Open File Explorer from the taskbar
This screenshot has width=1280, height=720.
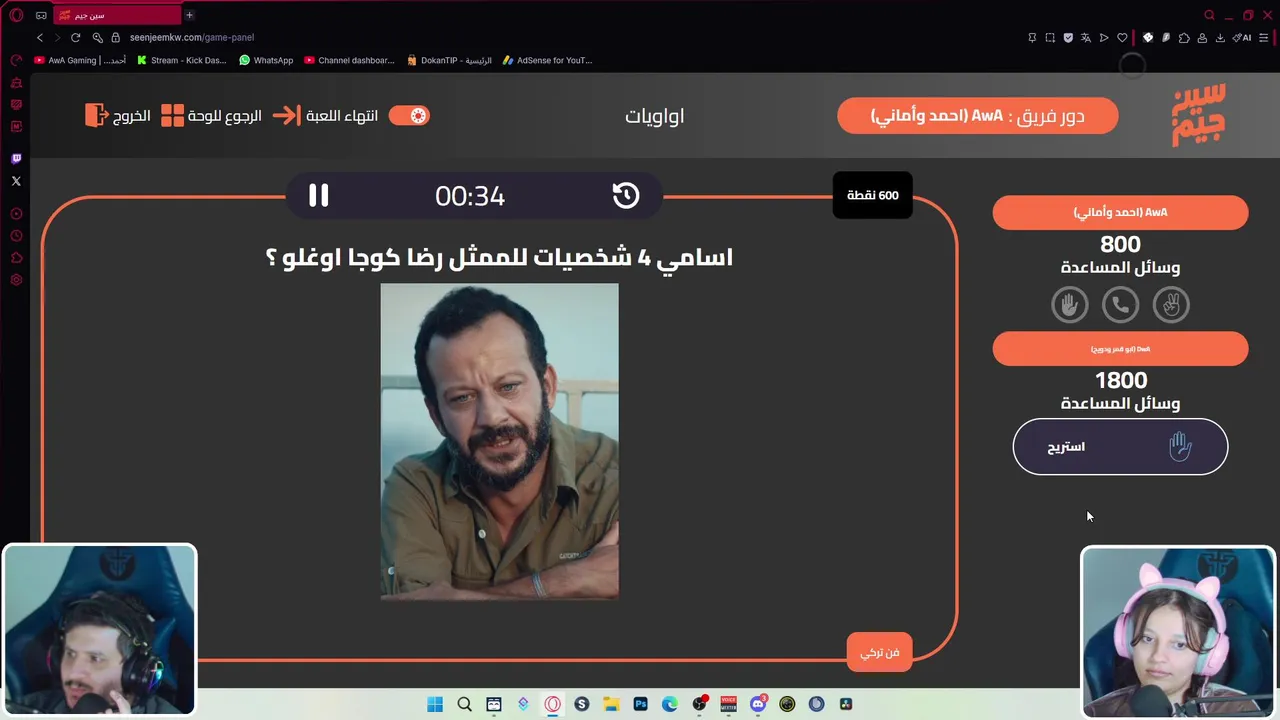[611, 704]
